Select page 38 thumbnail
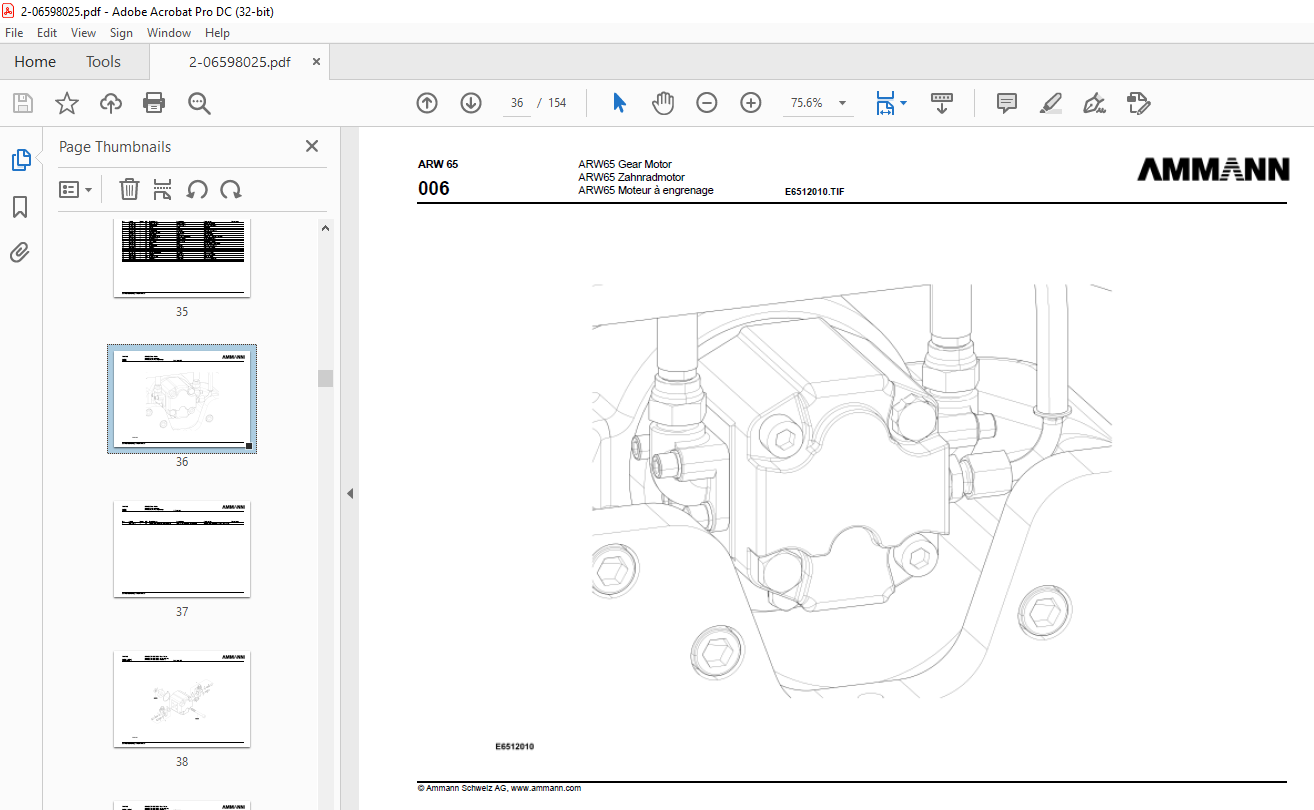 coord(182,699)
